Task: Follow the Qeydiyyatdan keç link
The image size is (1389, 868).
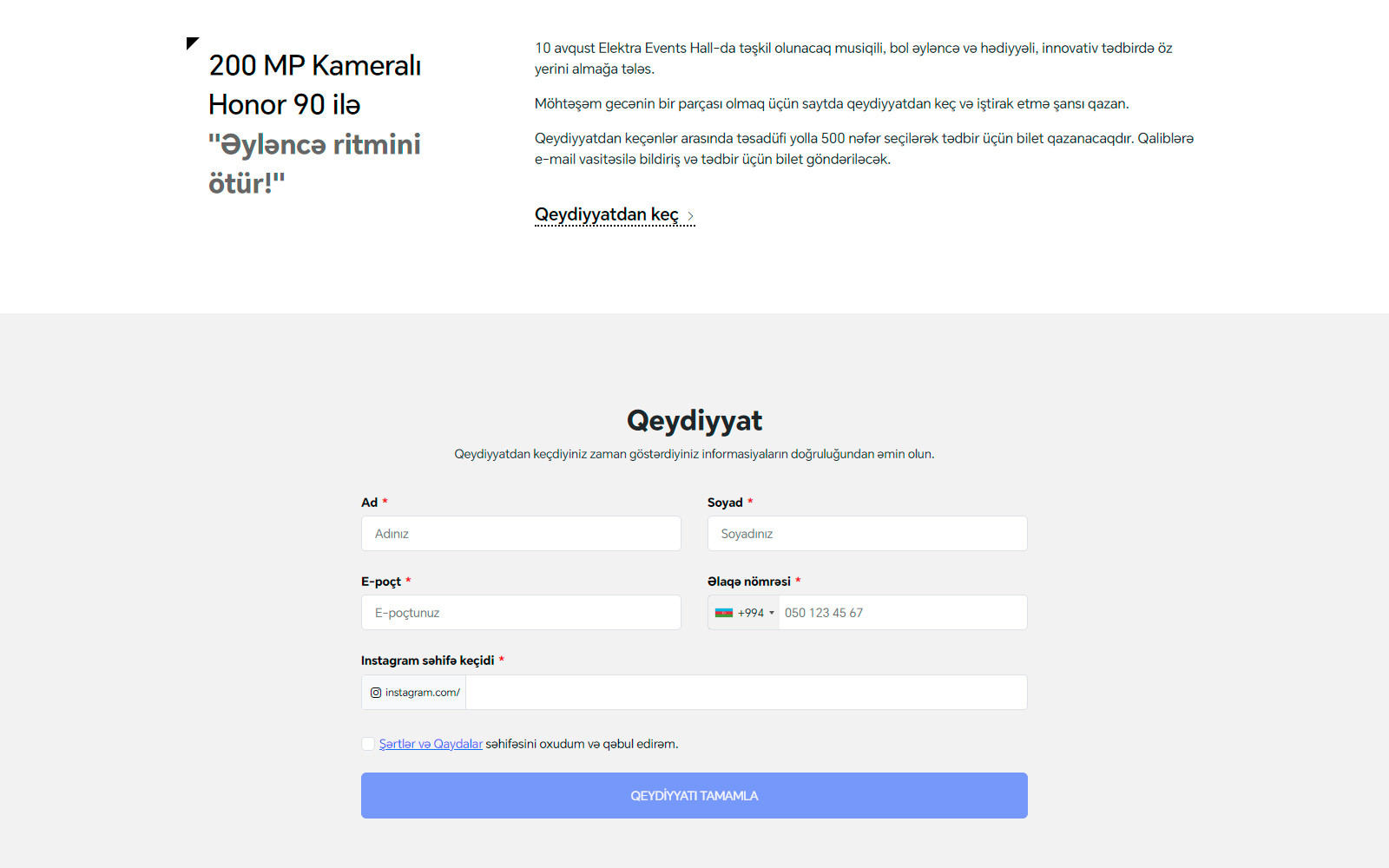Action: coord(606,214)
